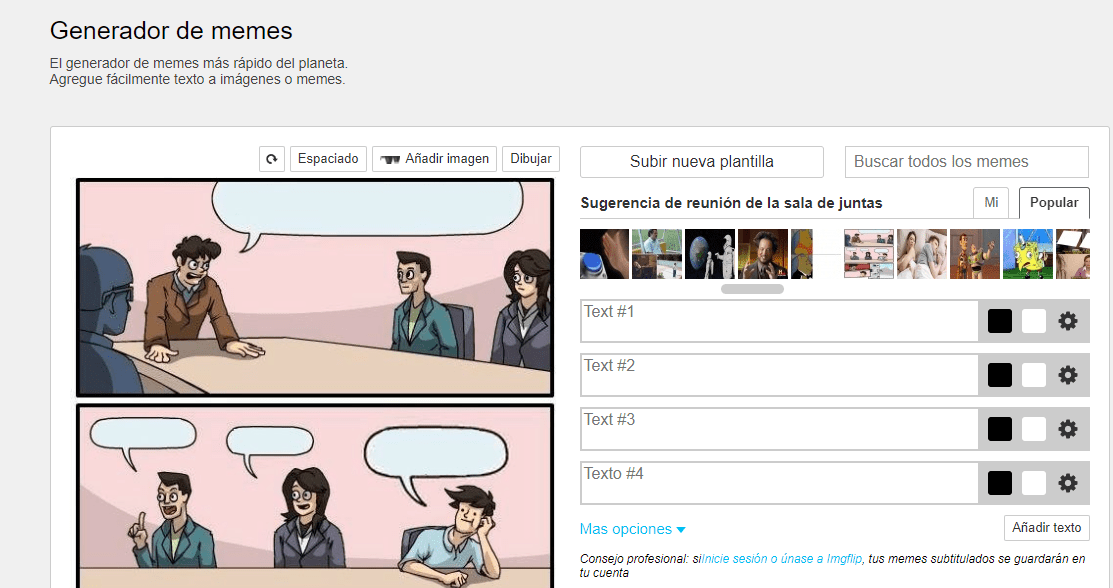Open settings gear for Text #2
Image resolution: width=1113 pixels, height=588 pixels.
point(1068,375)
